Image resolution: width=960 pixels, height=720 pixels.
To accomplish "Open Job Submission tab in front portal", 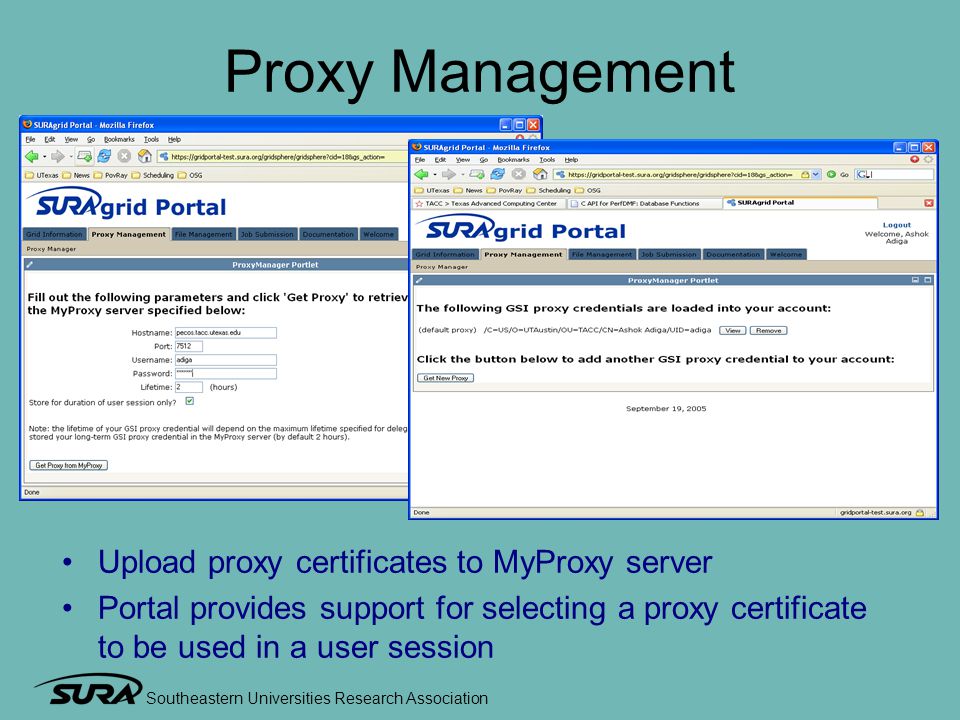I will pyautogui.click(x=669, y=254).
